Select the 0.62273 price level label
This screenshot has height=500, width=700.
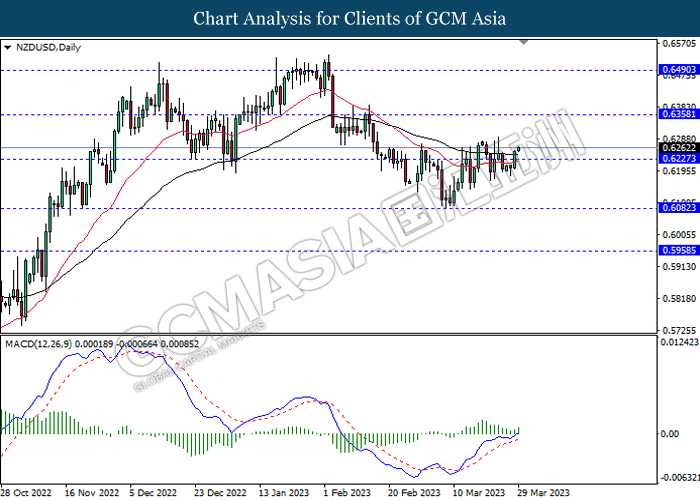point(679,158)
